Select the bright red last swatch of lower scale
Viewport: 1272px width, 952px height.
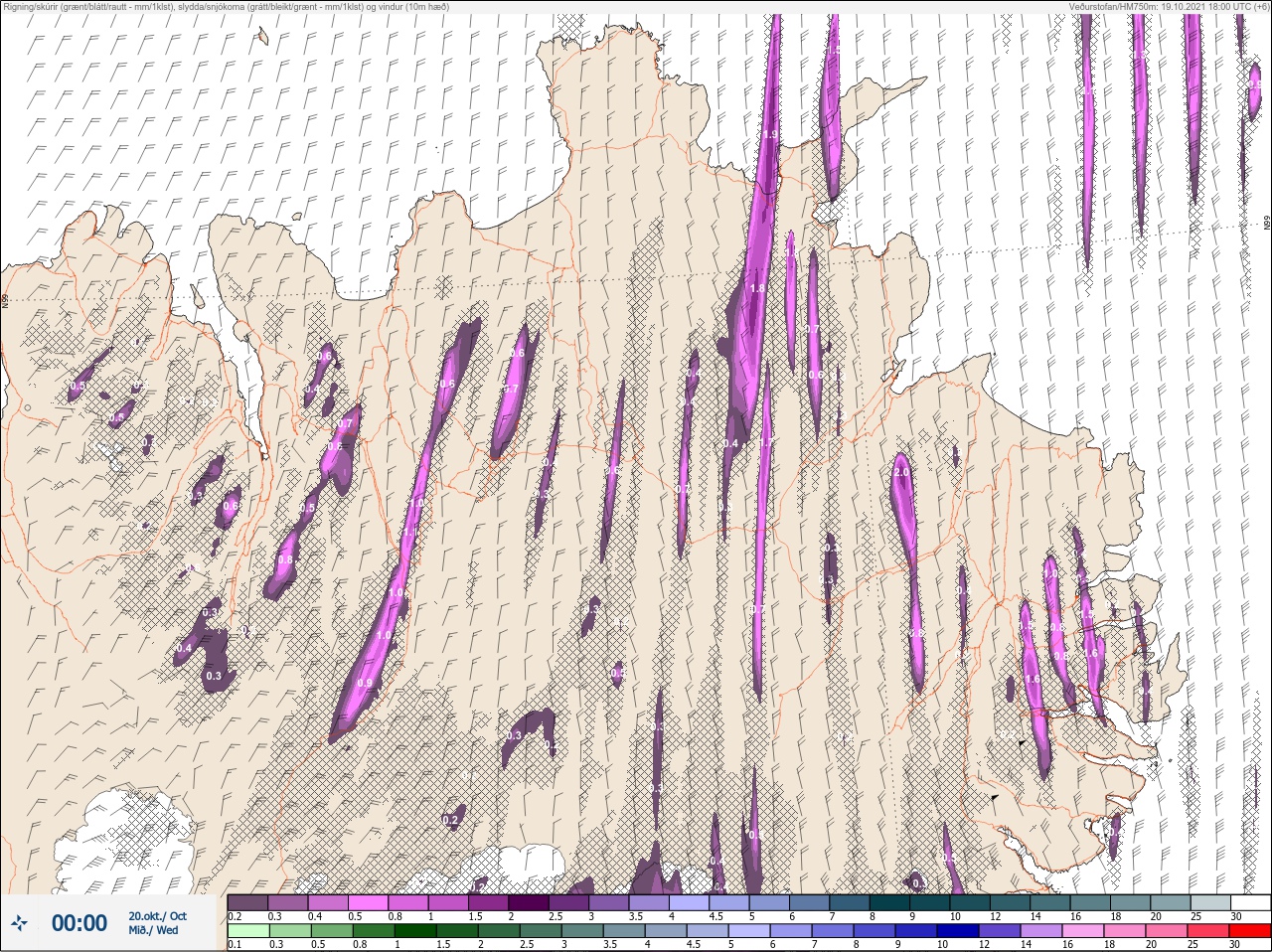click(1250, 932)
